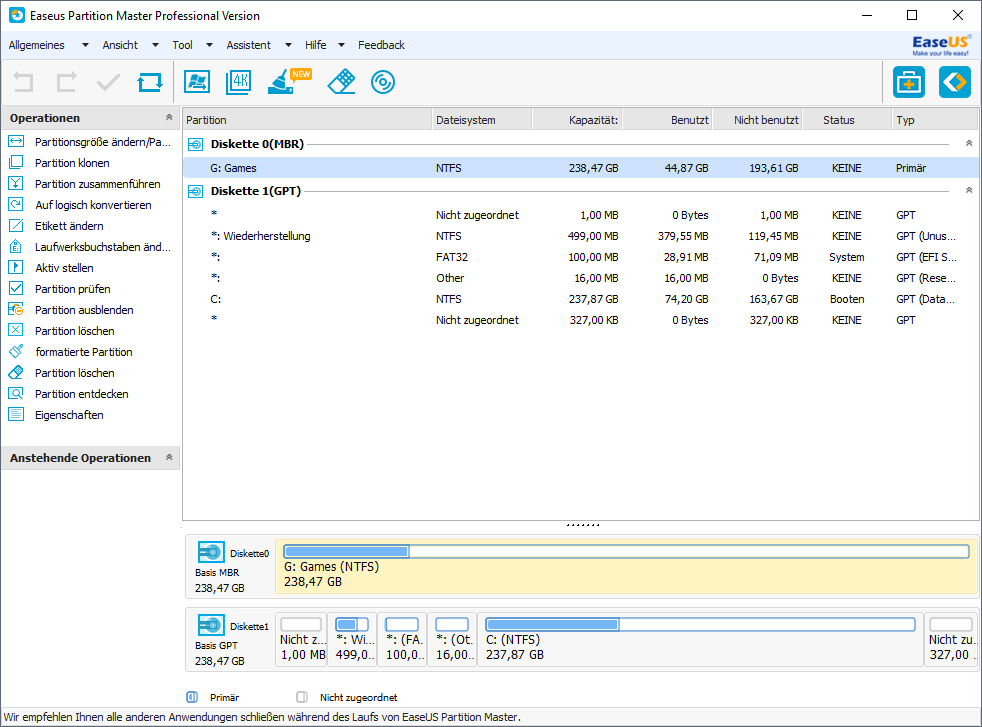Sort by the Kapazität column header

577,120
